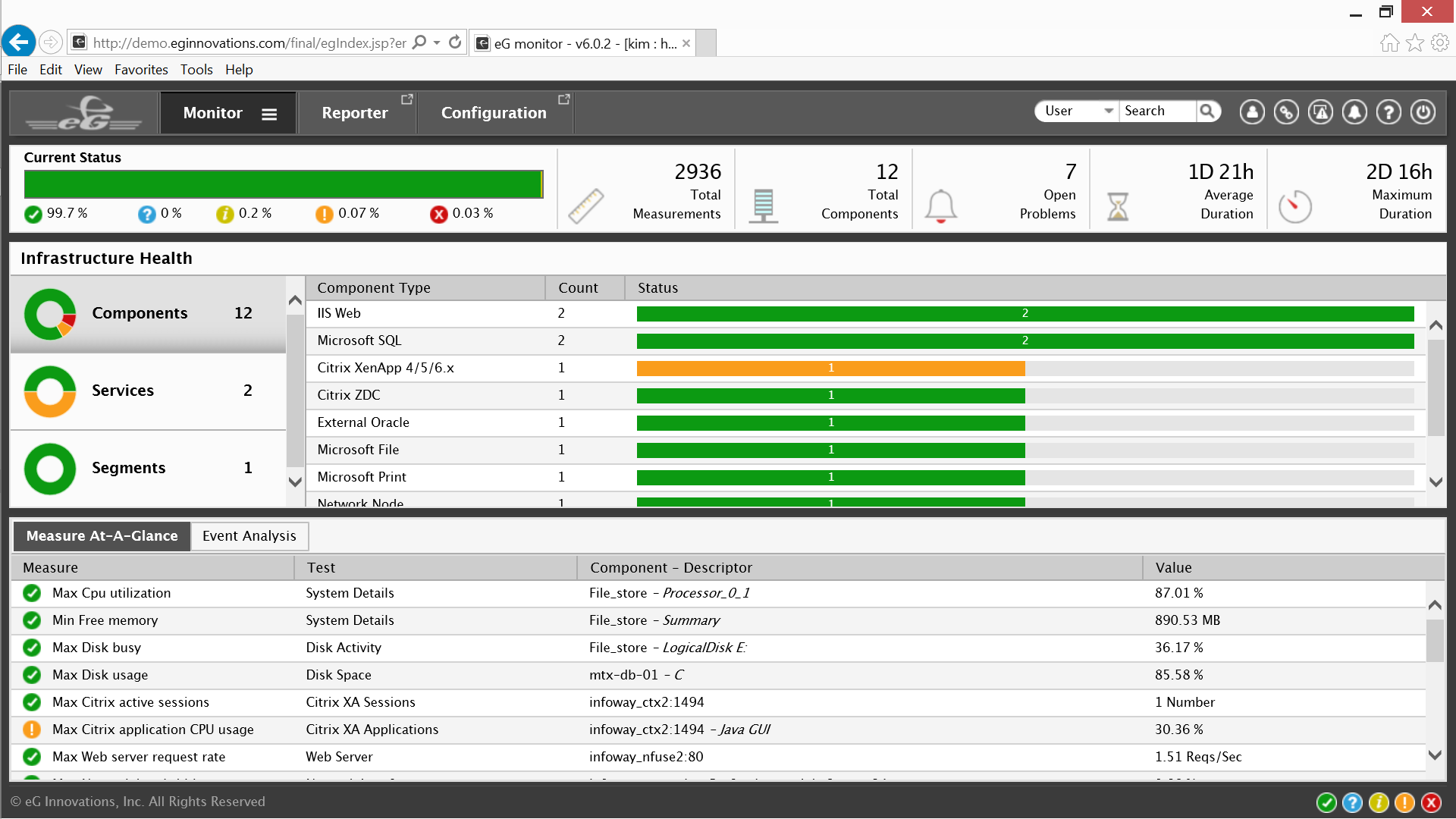Click the Open Problems bell icon
The height and width of the screenshot is (819, 1456).
(x=941, y=206)
